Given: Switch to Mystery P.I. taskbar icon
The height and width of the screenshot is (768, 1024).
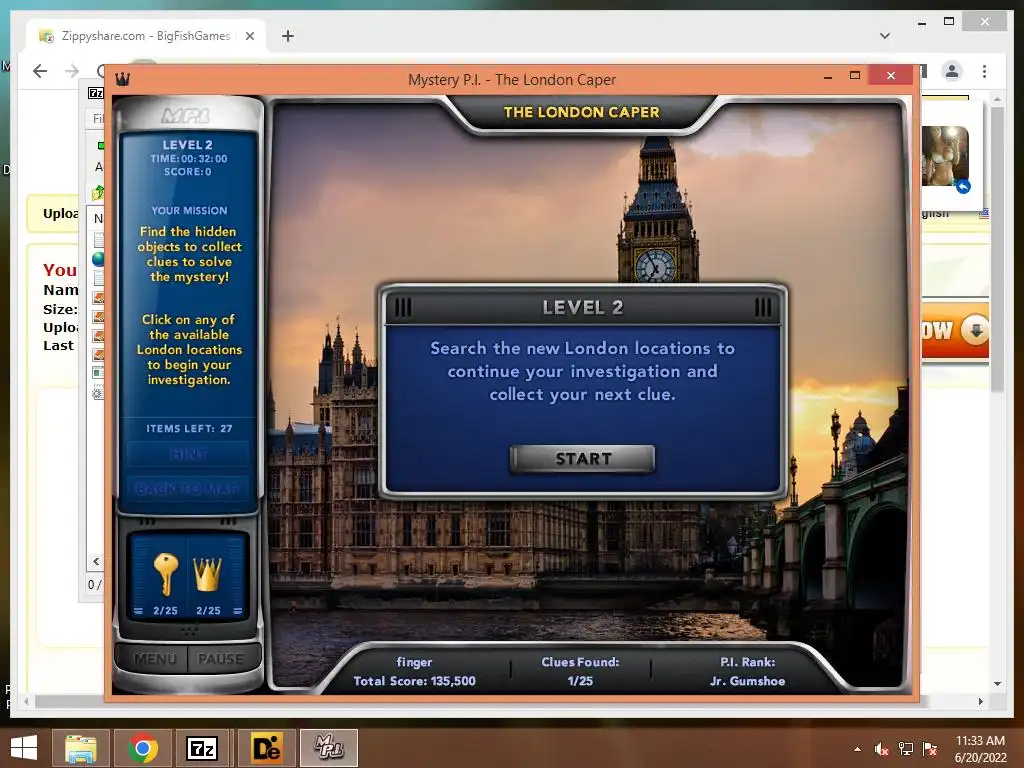Looking at the screenshot, I should click(328, 748).
